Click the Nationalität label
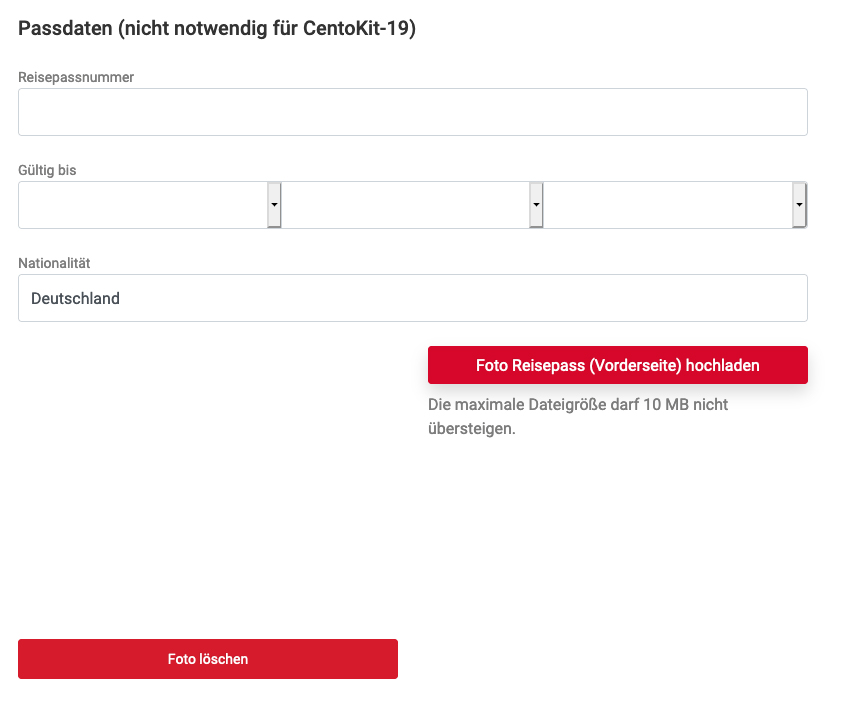 [x=54, y=263]
